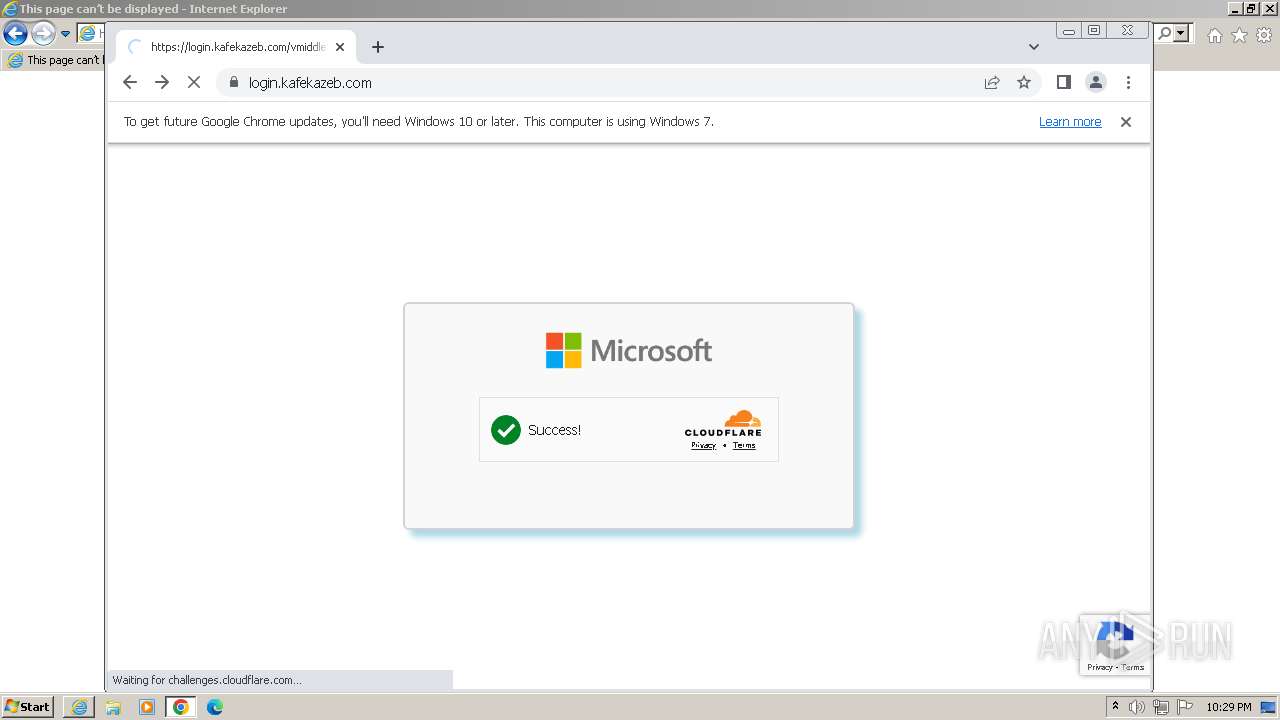This screenshot has height=720, width=1280.
Task: Stop loading the Chrome page
Action: point(194,83)
